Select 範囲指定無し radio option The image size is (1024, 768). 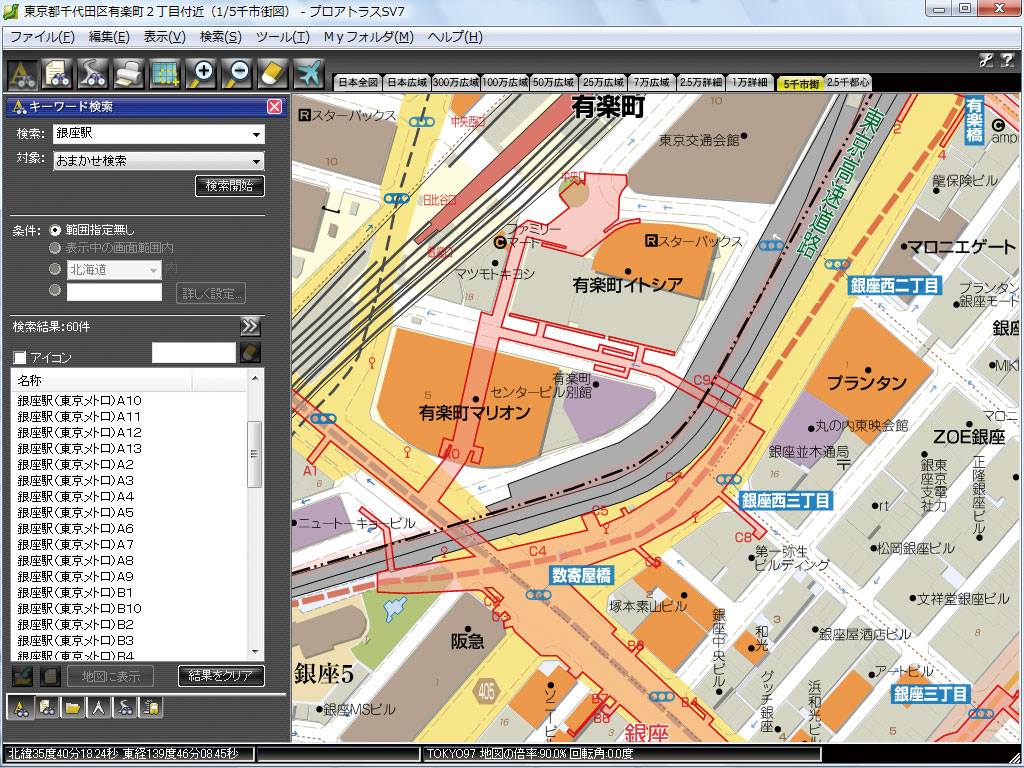(x=55, y=231)
